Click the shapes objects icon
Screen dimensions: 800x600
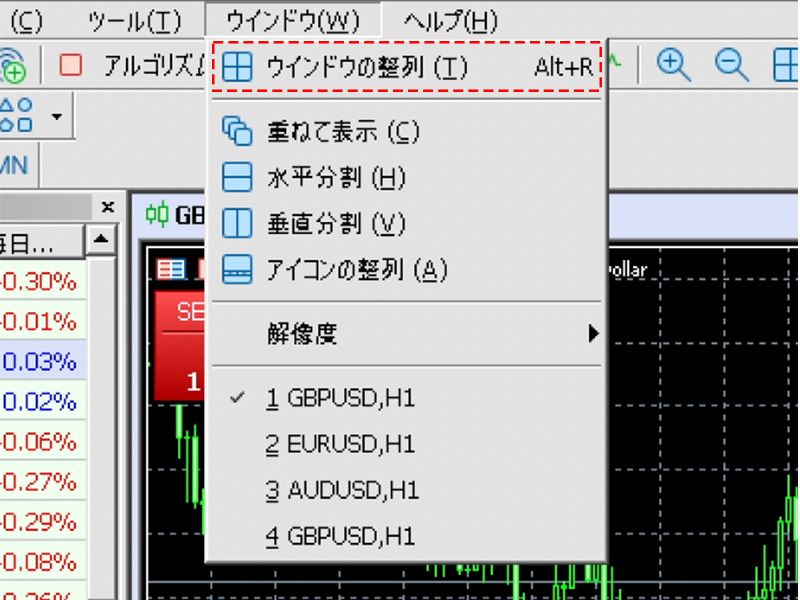tap(17, 115)
